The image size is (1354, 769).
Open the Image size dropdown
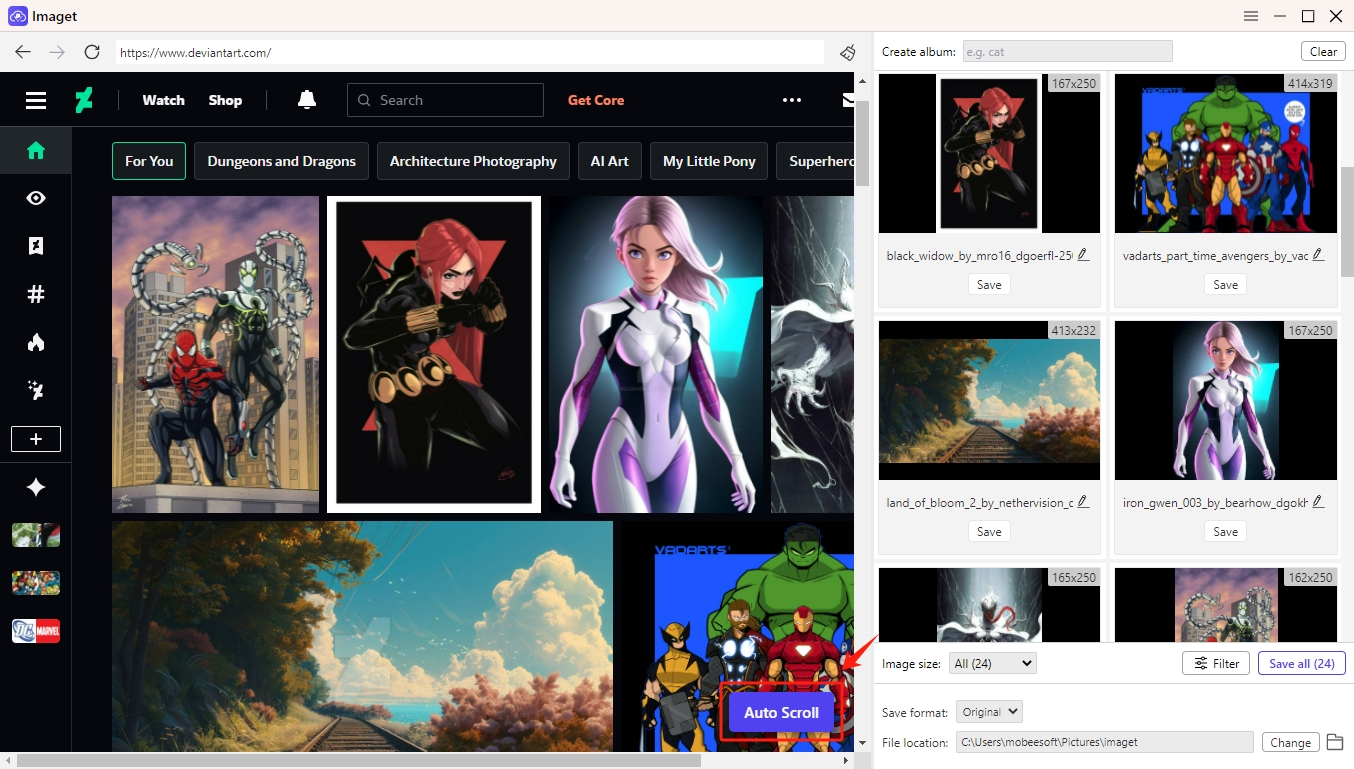coord(993,663)
